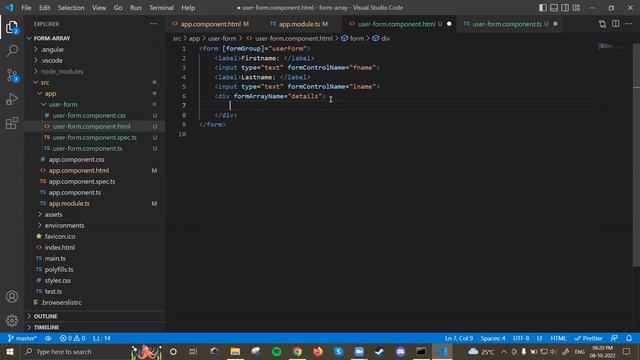Screen dimensions: 640x360
Task: Customize layout icon in title bar
Action: [x=576, y=8]
